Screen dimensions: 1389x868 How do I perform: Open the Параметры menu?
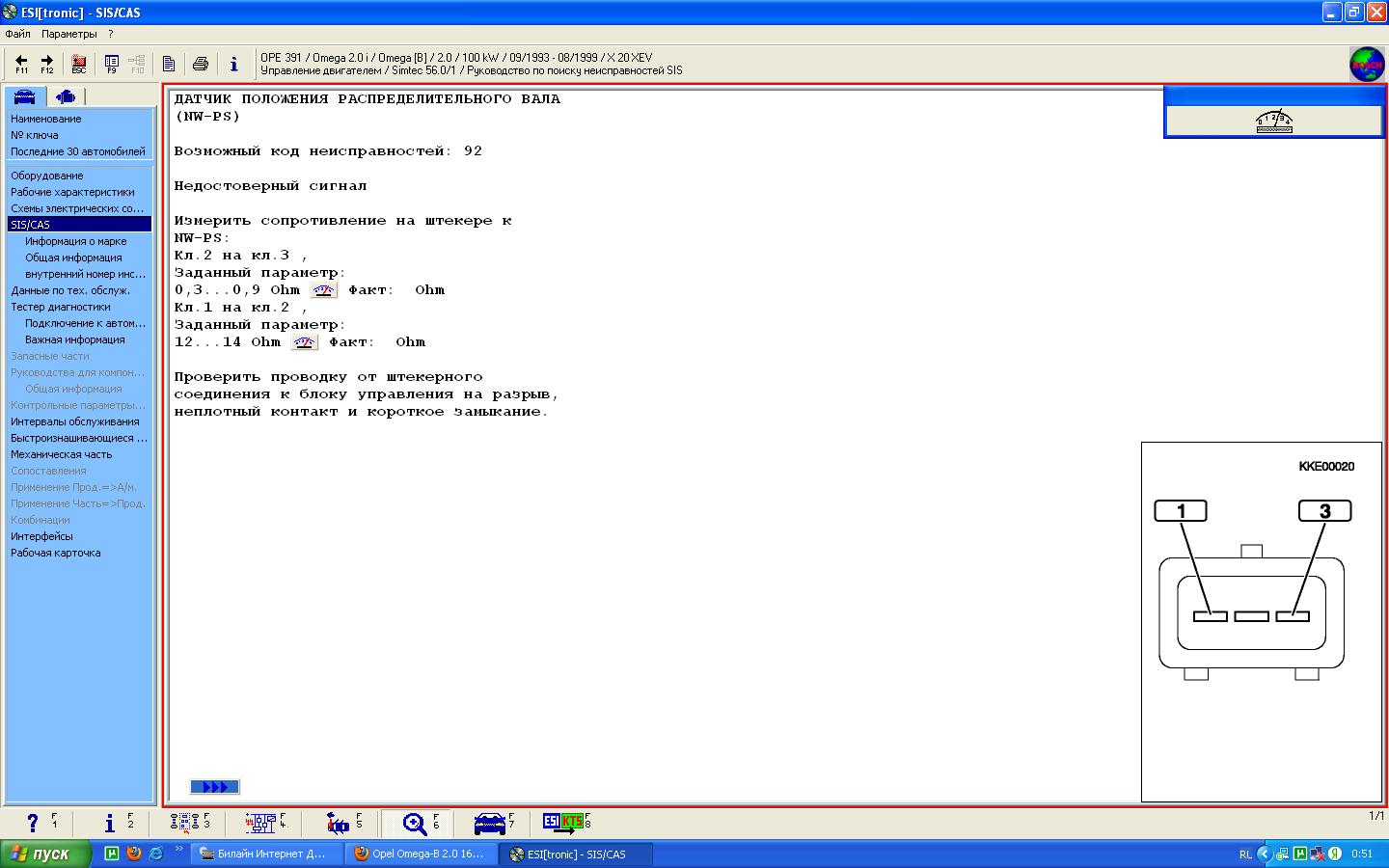pyautogui.click(x=69, y=34)
